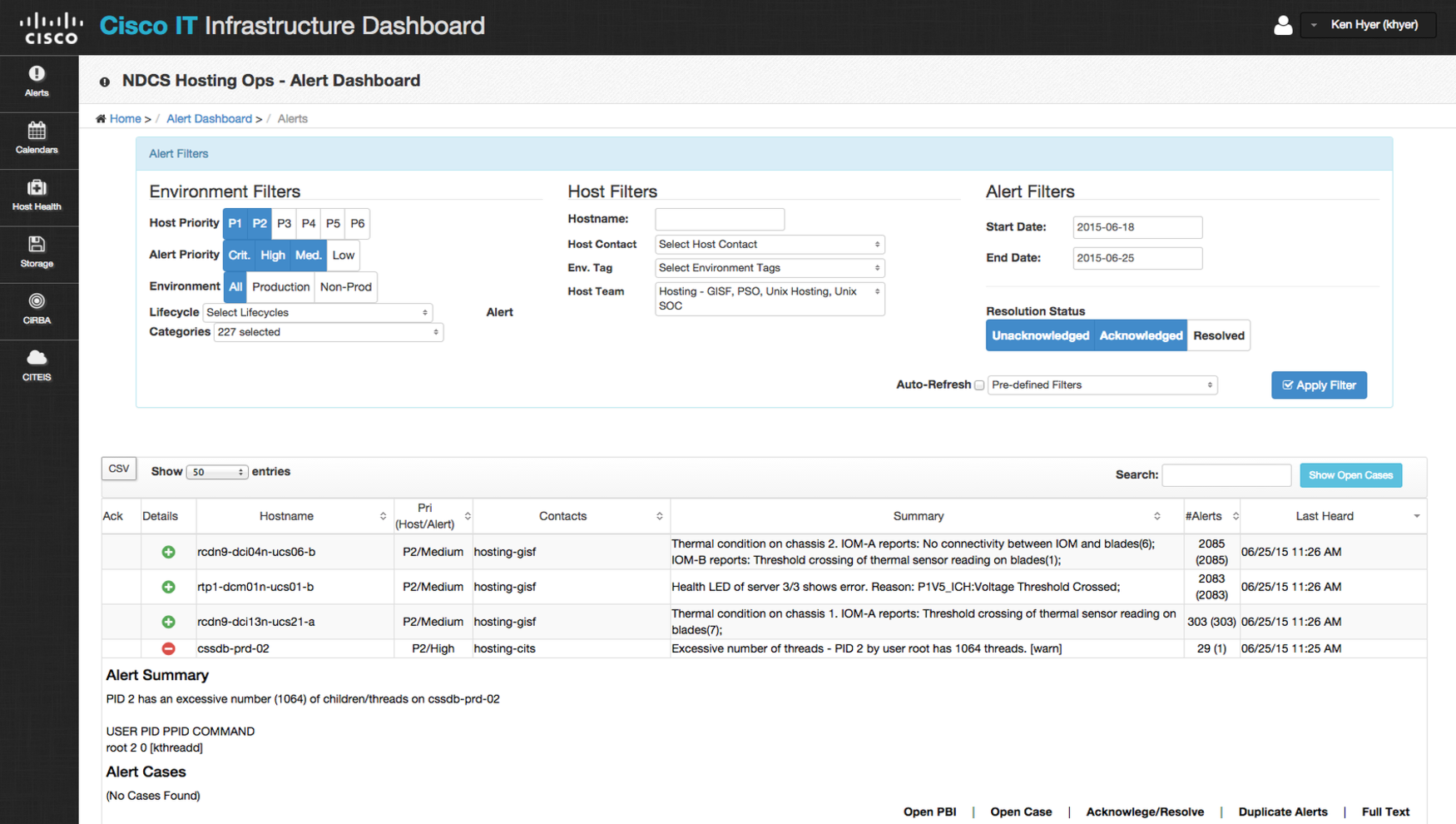
Task: Open Host Health in sidebar
Action: tap(37, 196)
